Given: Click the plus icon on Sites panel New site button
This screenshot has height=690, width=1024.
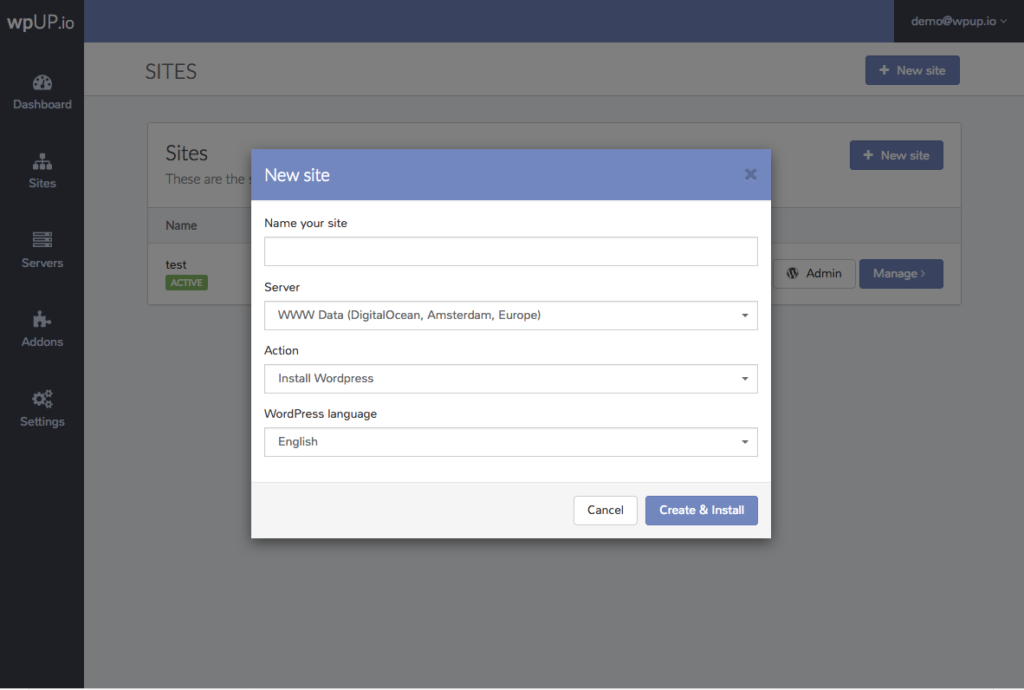Looking at the screenshot, I should click(868, 155).
